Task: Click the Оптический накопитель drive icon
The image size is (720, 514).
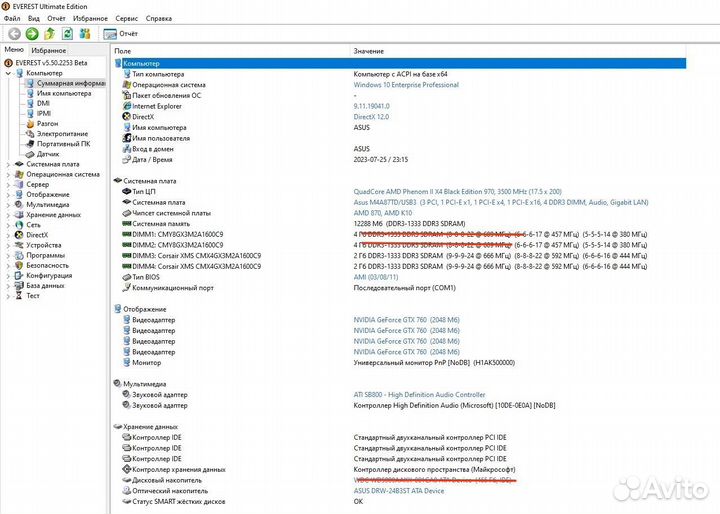Action: click(x=127, y=491)
